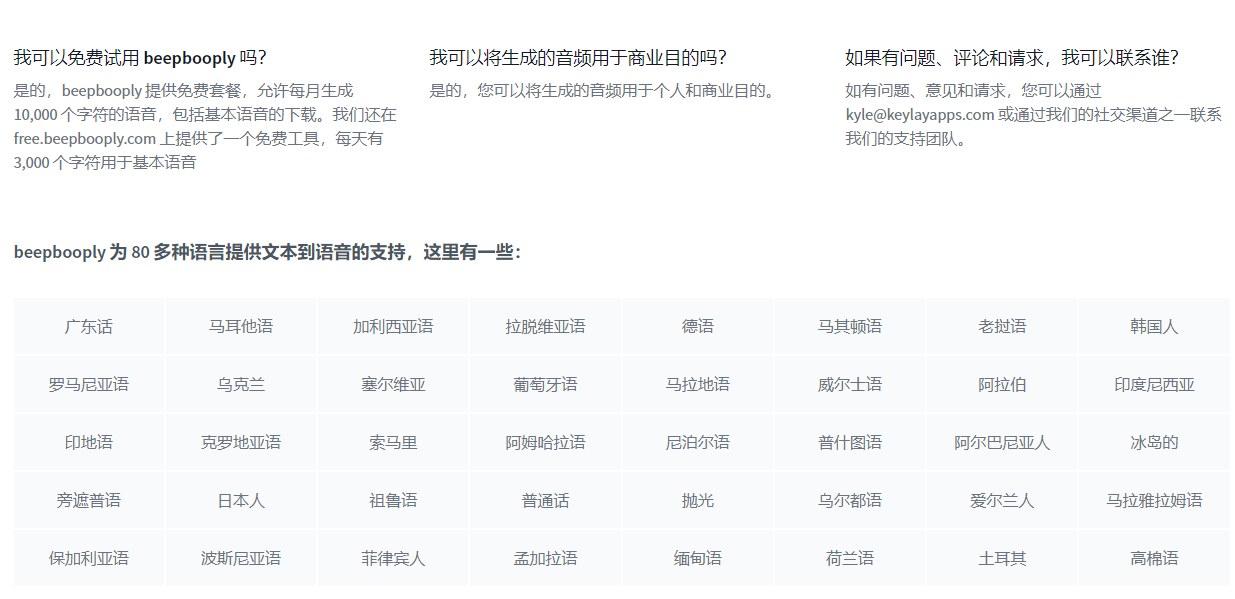Select the 威尔士语 cell
This screenshot has height=599, width=1235.
tap(849, 384)
